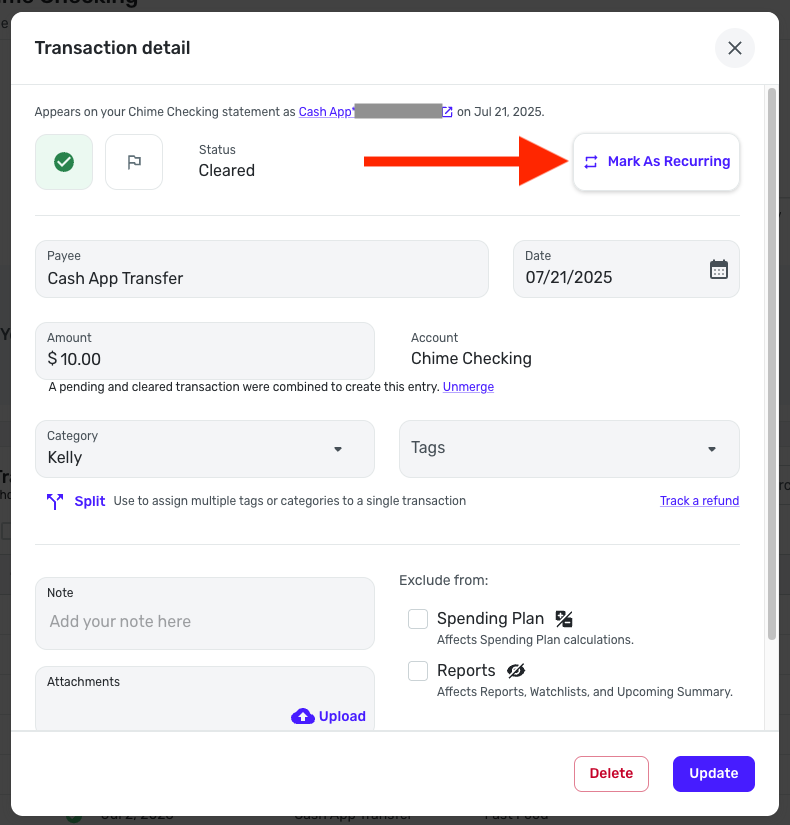Image resolution: width=790 pixels, height=825 pixels.
Task: Click the Payee field Cash App Transfer
Action: [262, 269]
